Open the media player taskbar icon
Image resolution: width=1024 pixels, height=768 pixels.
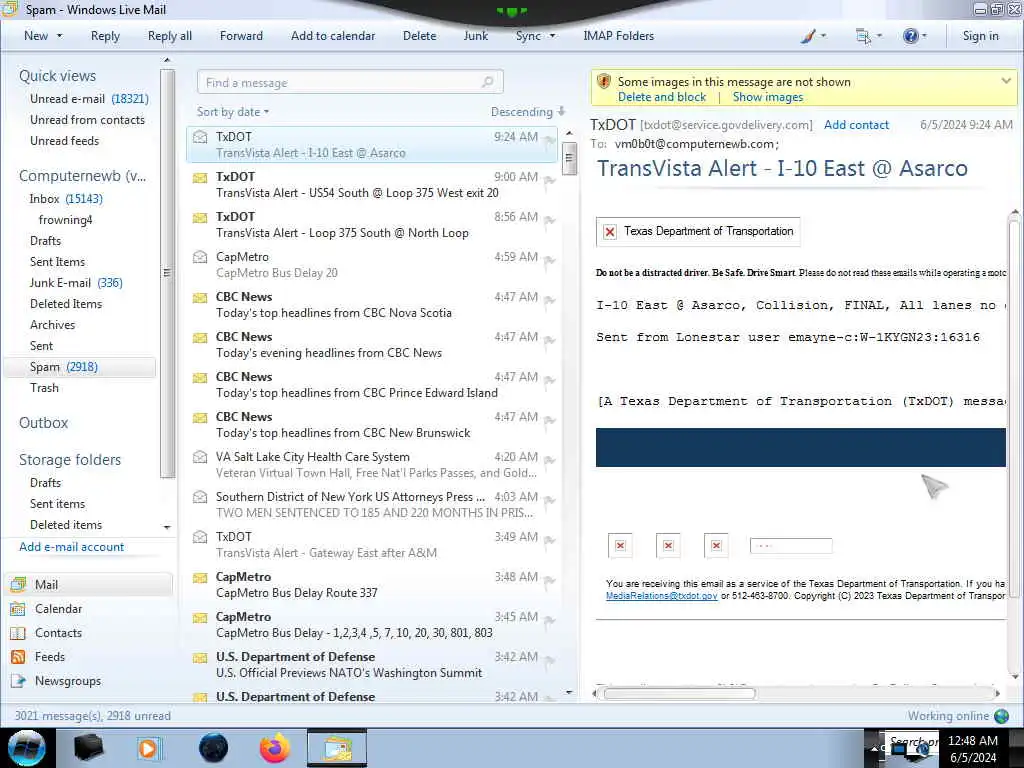(x=148, y=748)
